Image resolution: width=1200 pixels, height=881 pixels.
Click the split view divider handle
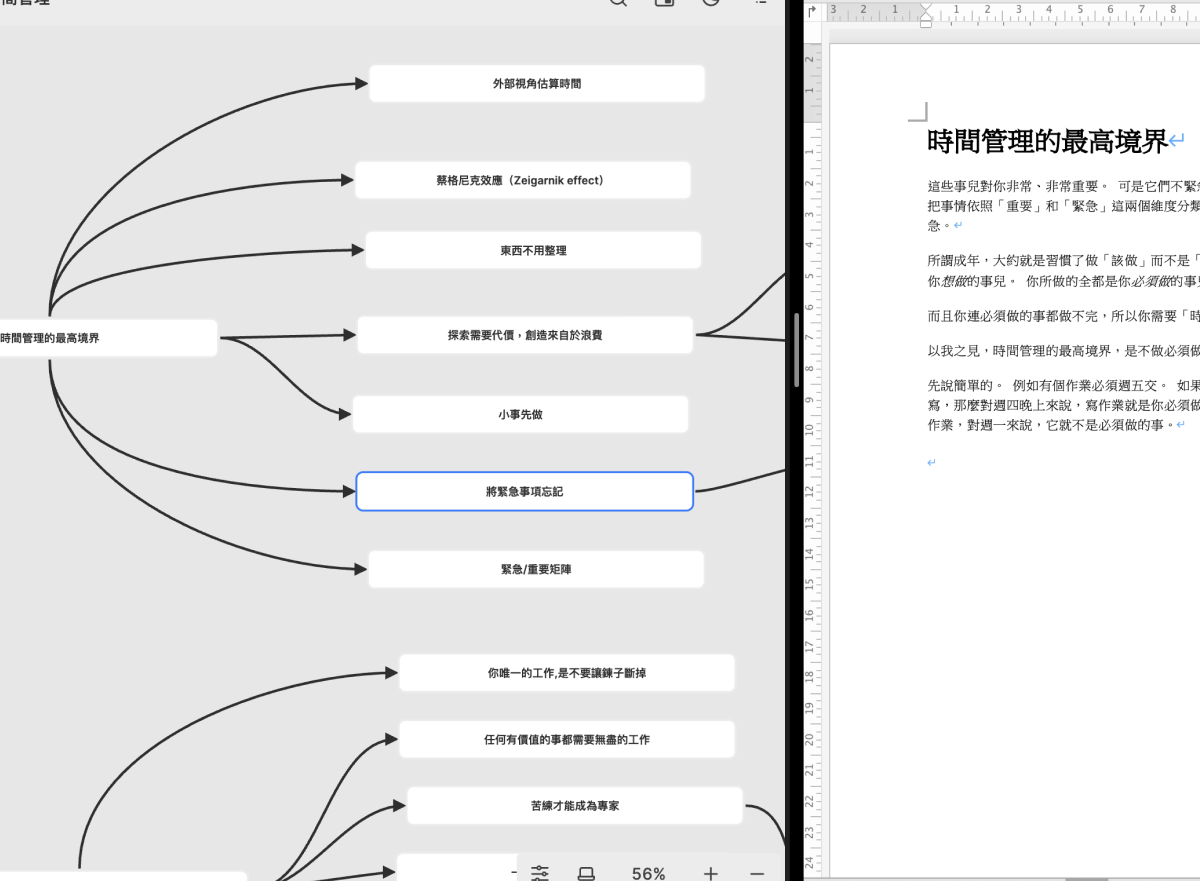click(x=796, y=350)
